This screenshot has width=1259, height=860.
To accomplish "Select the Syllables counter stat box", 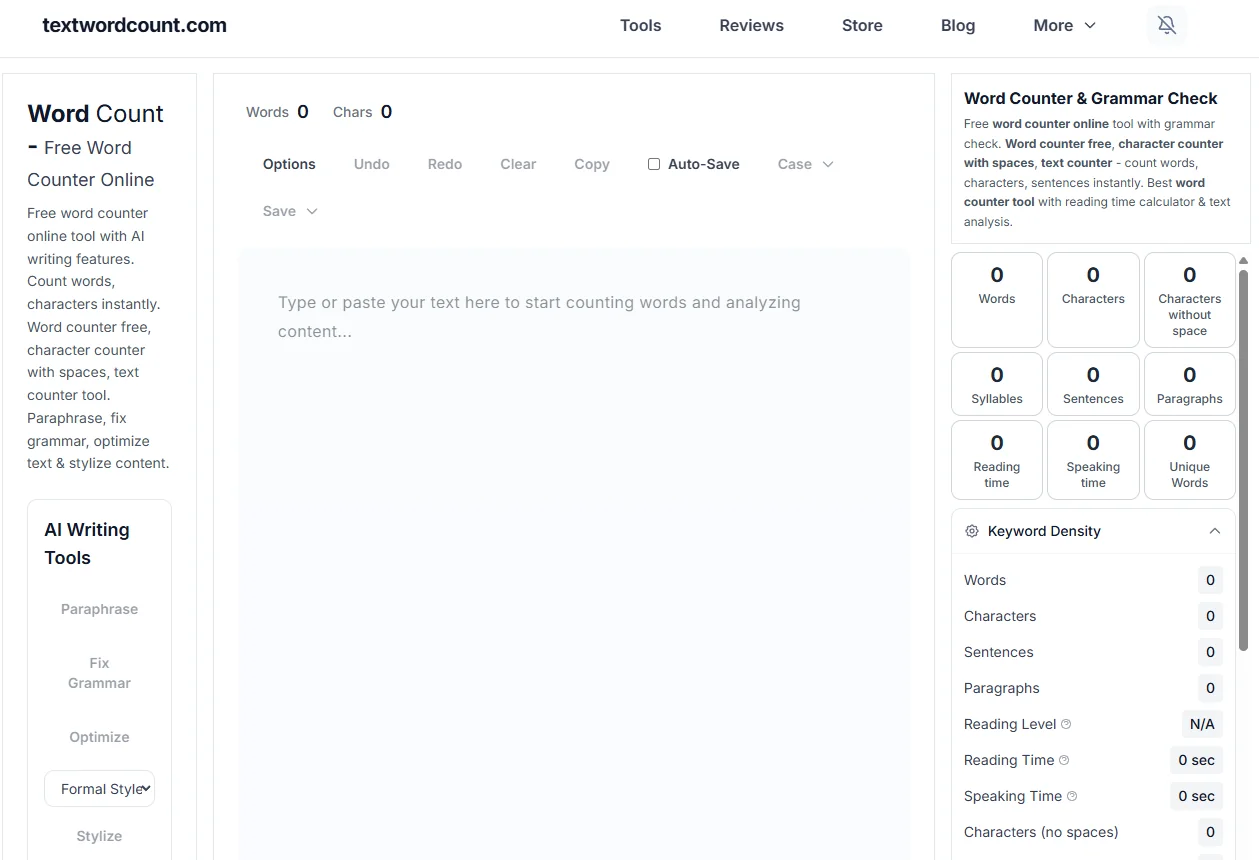I will [x=996, y=384].
